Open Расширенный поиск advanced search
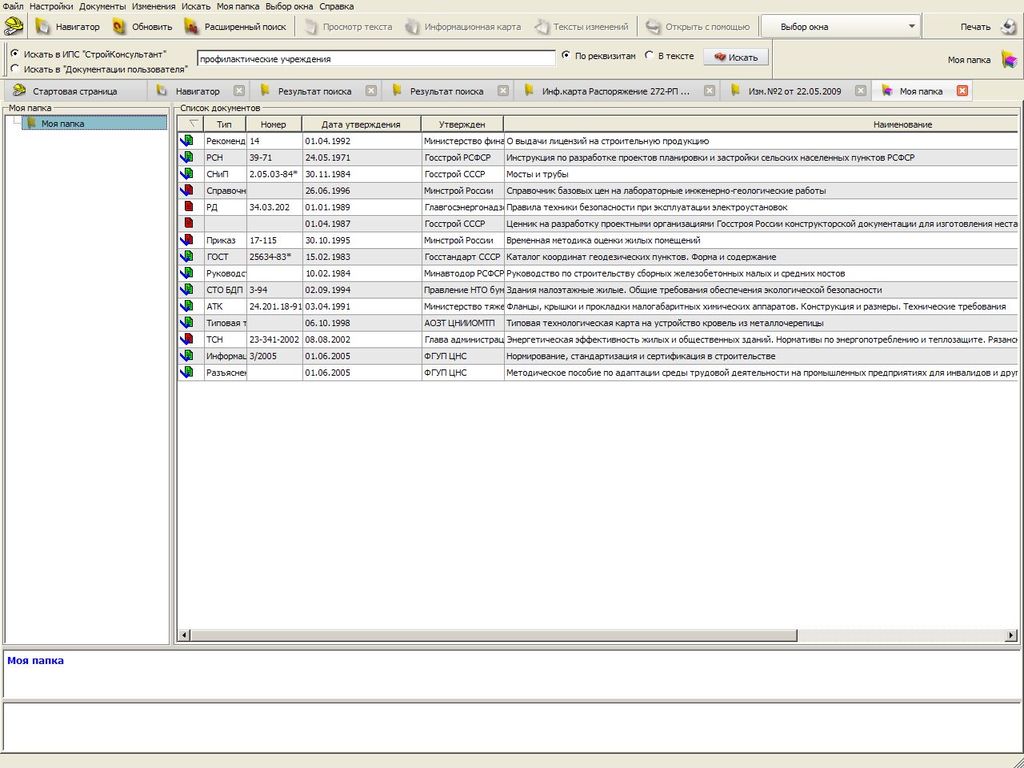 point(236,27)
